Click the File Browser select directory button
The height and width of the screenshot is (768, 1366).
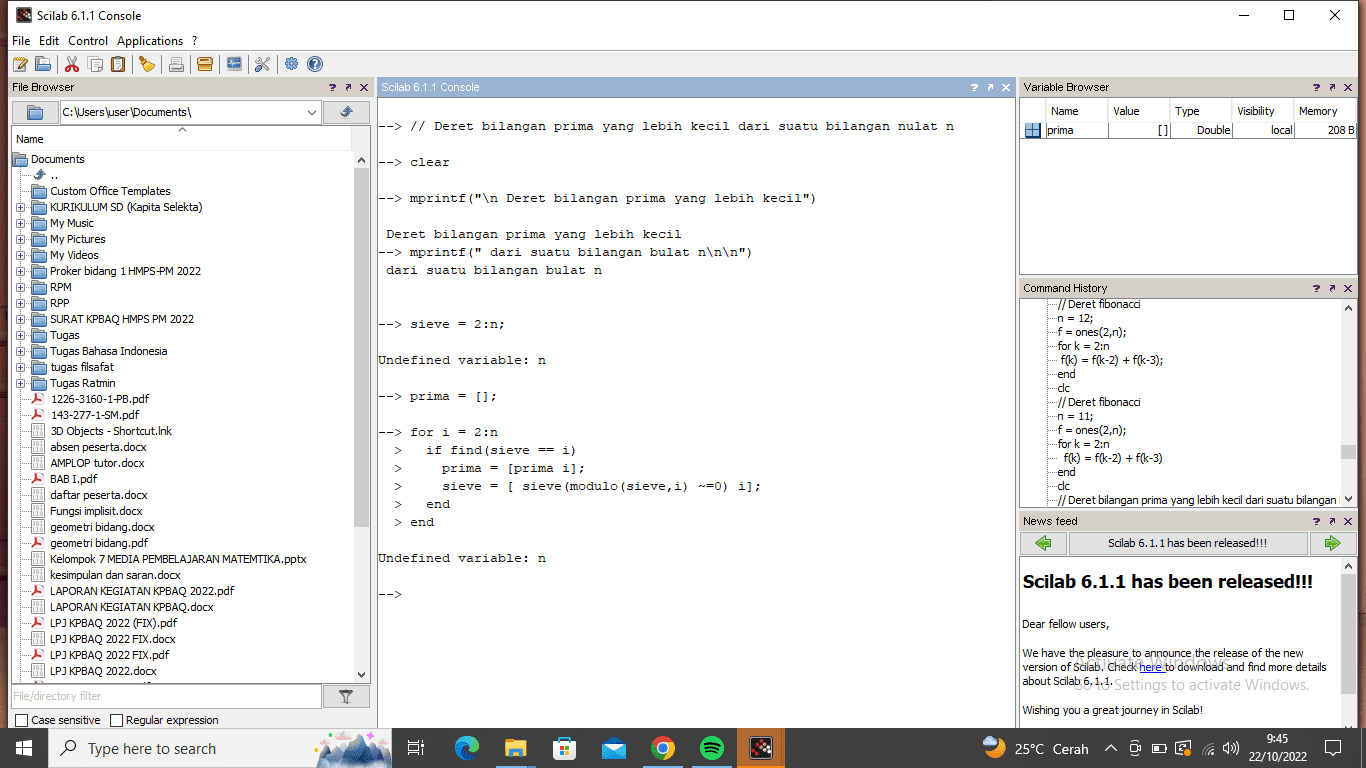[x=35, y=112]
